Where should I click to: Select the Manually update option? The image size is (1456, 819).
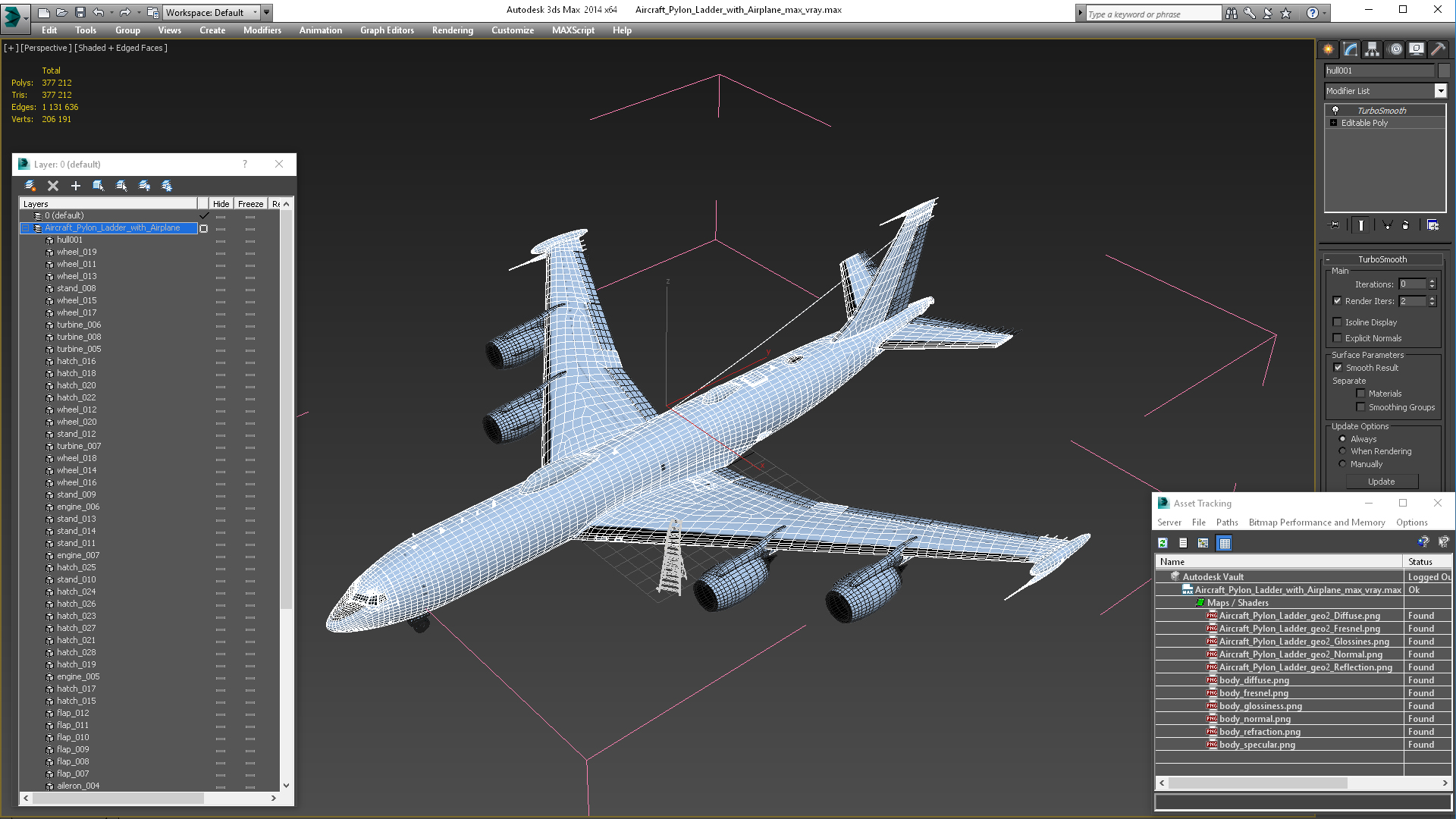1342,464
